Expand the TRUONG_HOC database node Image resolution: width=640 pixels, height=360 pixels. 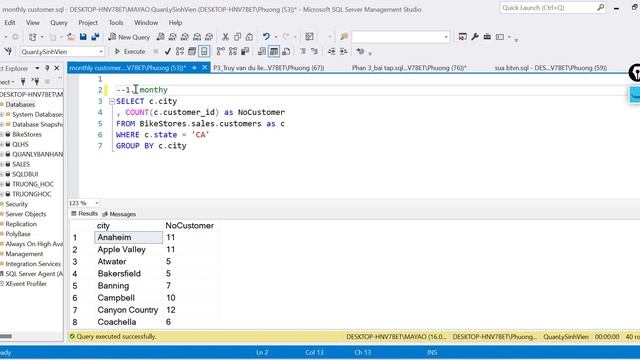2,184
